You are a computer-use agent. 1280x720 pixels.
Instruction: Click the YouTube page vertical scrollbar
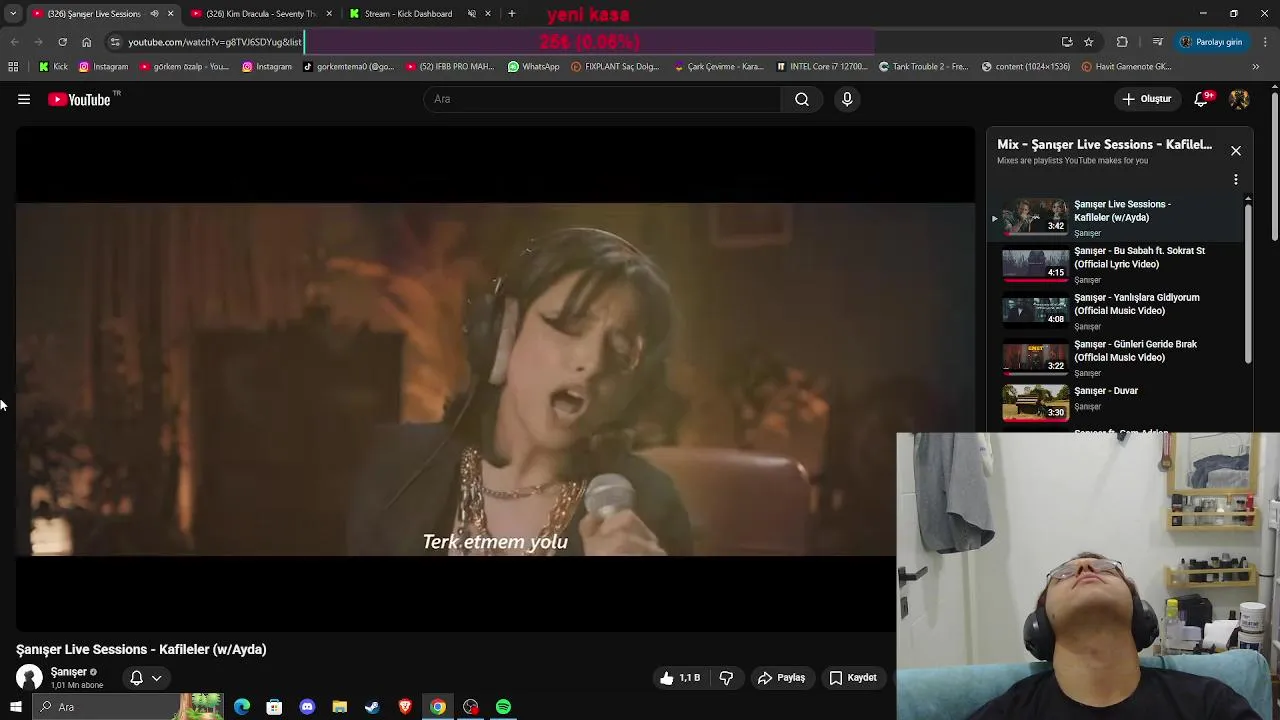1275,165
